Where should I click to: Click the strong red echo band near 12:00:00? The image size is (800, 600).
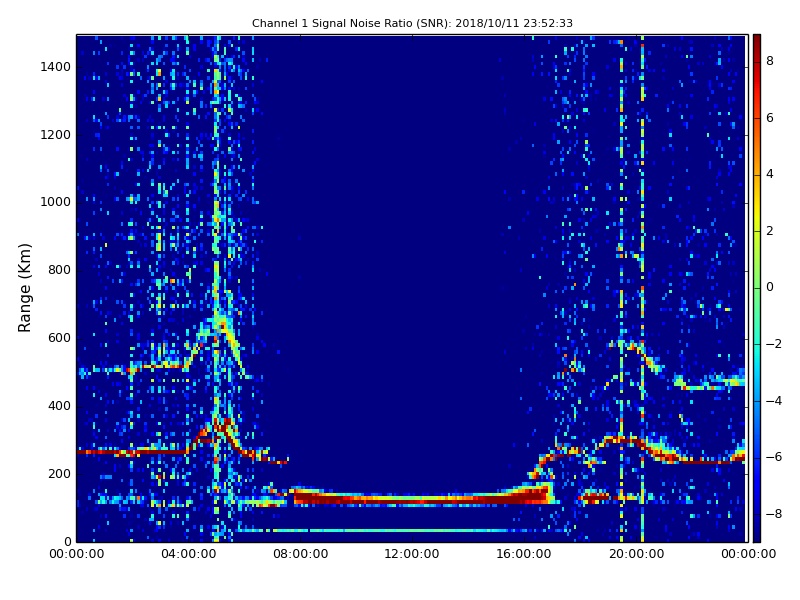point(421,496)
